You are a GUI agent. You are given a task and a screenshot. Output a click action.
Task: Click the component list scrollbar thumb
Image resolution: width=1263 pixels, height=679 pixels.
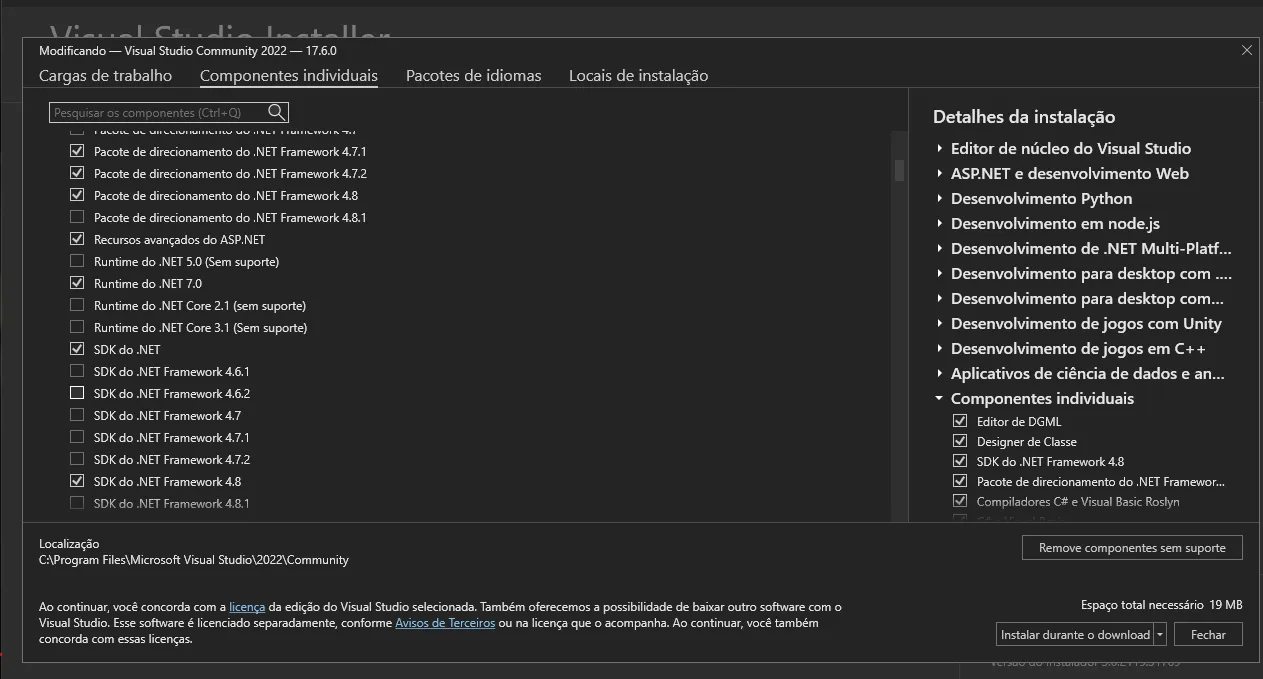899,170
